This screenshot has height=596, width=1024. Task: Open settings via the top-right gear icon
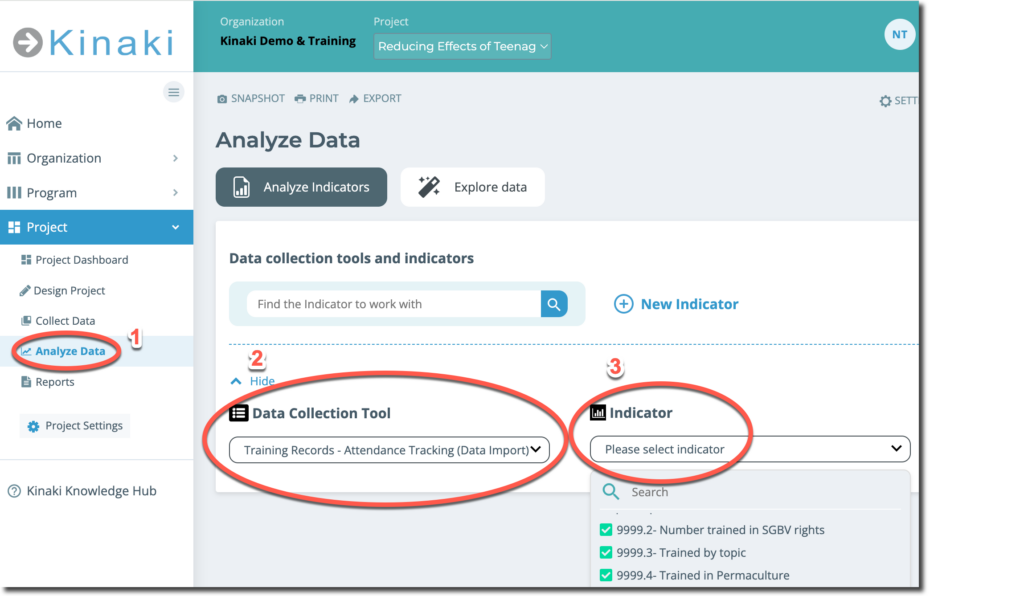(886, 101)
